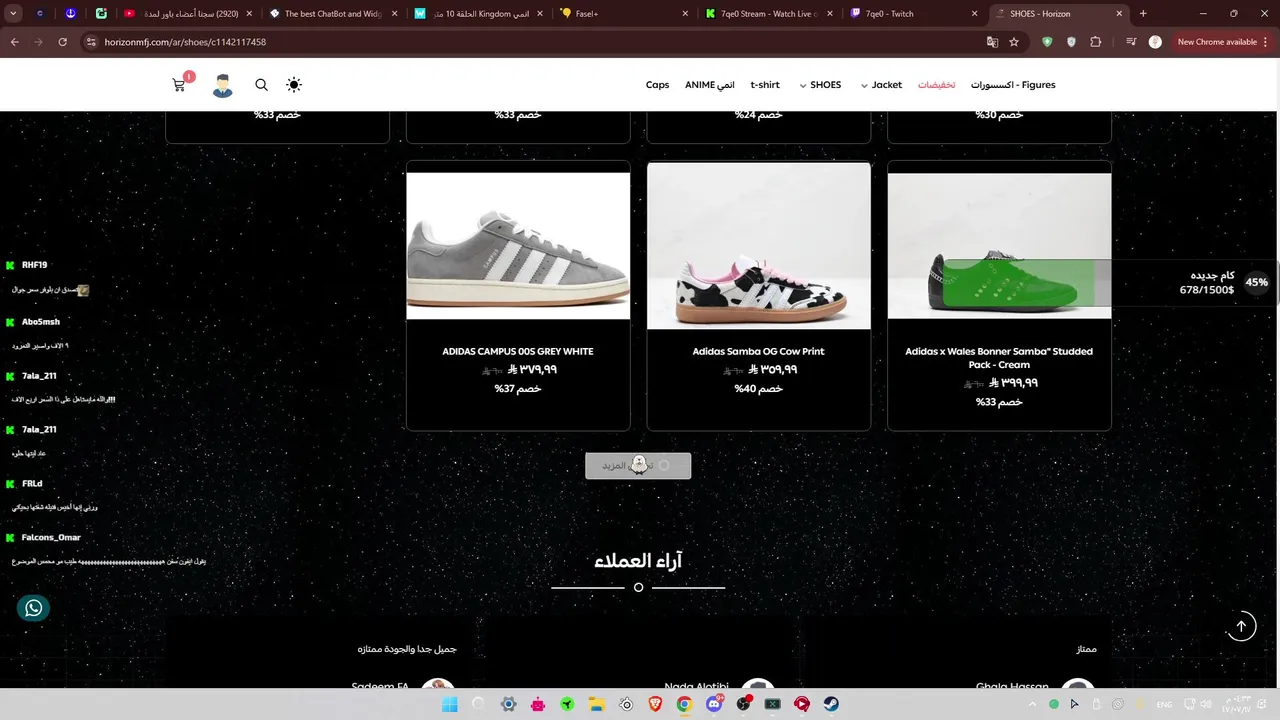Click the scroll-to-top arrow button
This screenshot has height=720, width=1280.
(1241, 626)
